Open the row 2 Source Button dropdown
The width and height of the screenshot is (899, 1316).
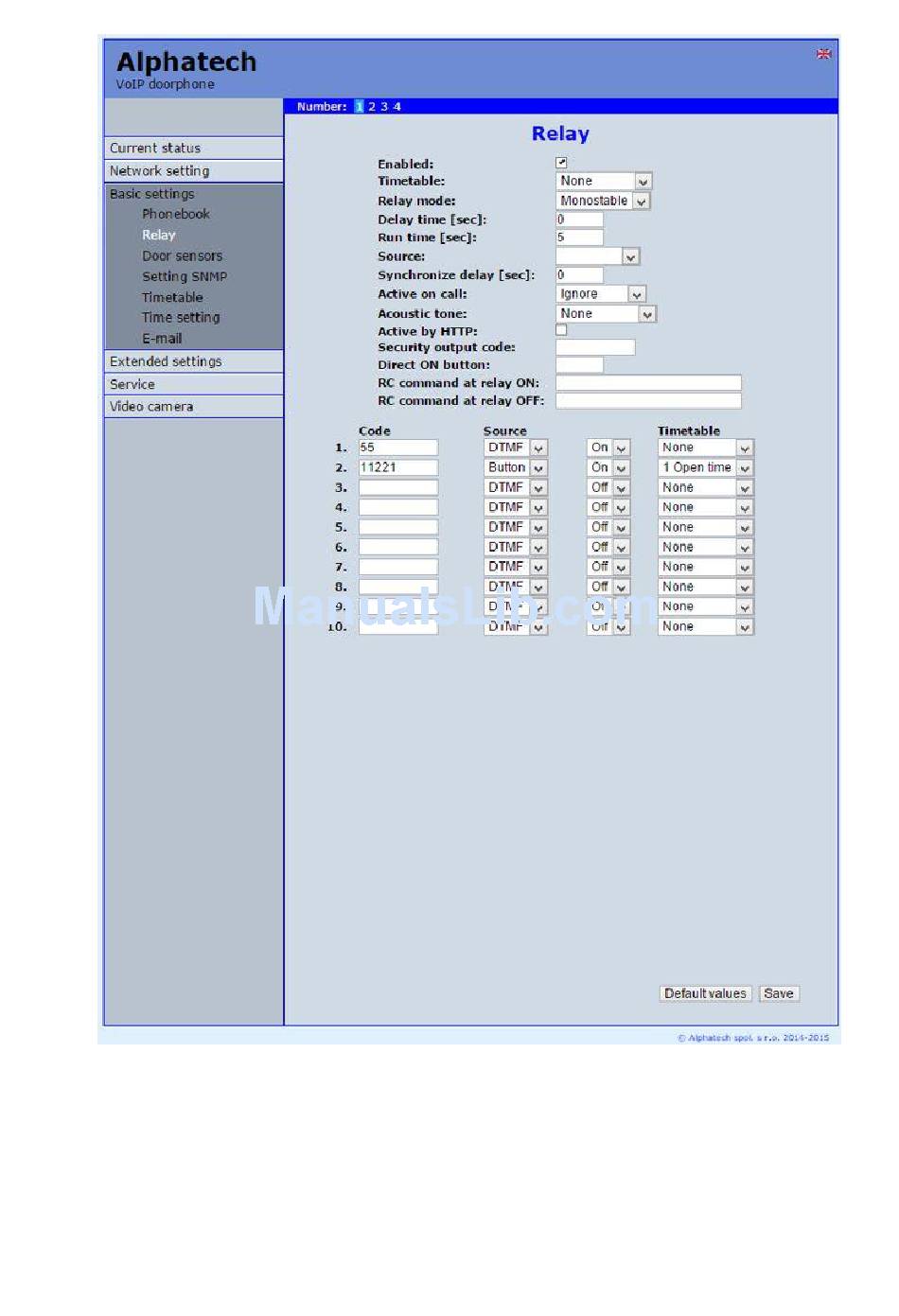[516, 467]
